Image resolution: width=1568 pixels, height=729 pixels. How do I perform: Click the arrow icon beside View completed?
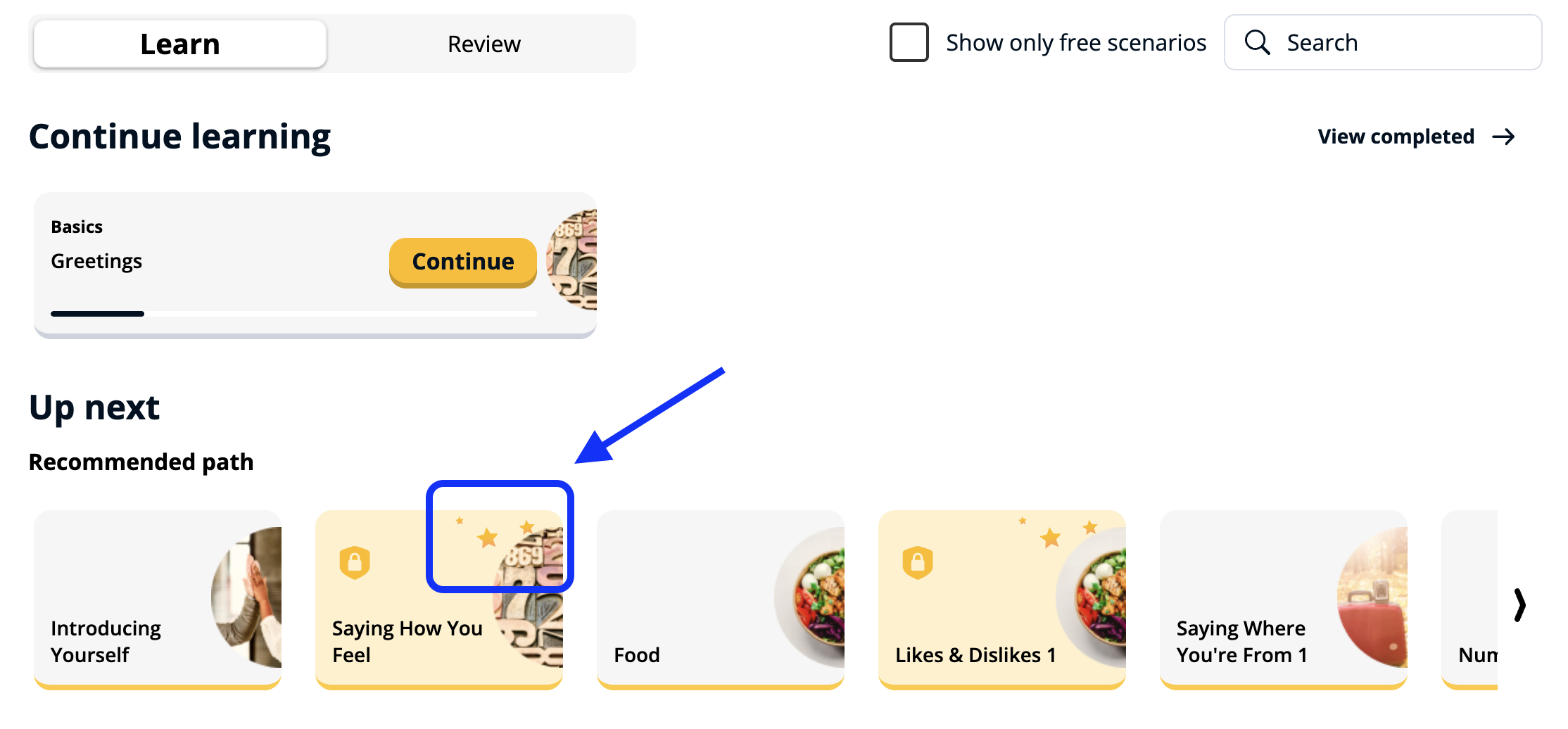(1504, 137)
